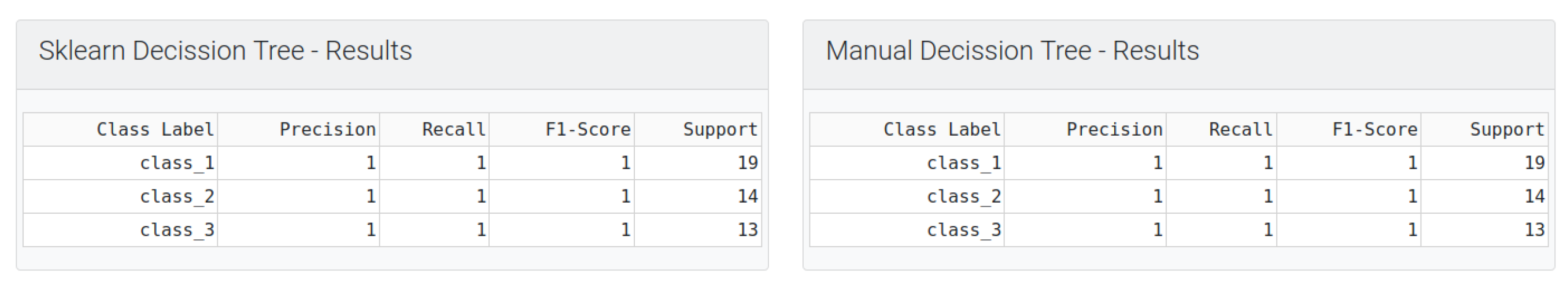Click support value 14 in Manual table
Image resolution: width=1568 pixels, height=282 pixels.
(x=1535, y=196)
